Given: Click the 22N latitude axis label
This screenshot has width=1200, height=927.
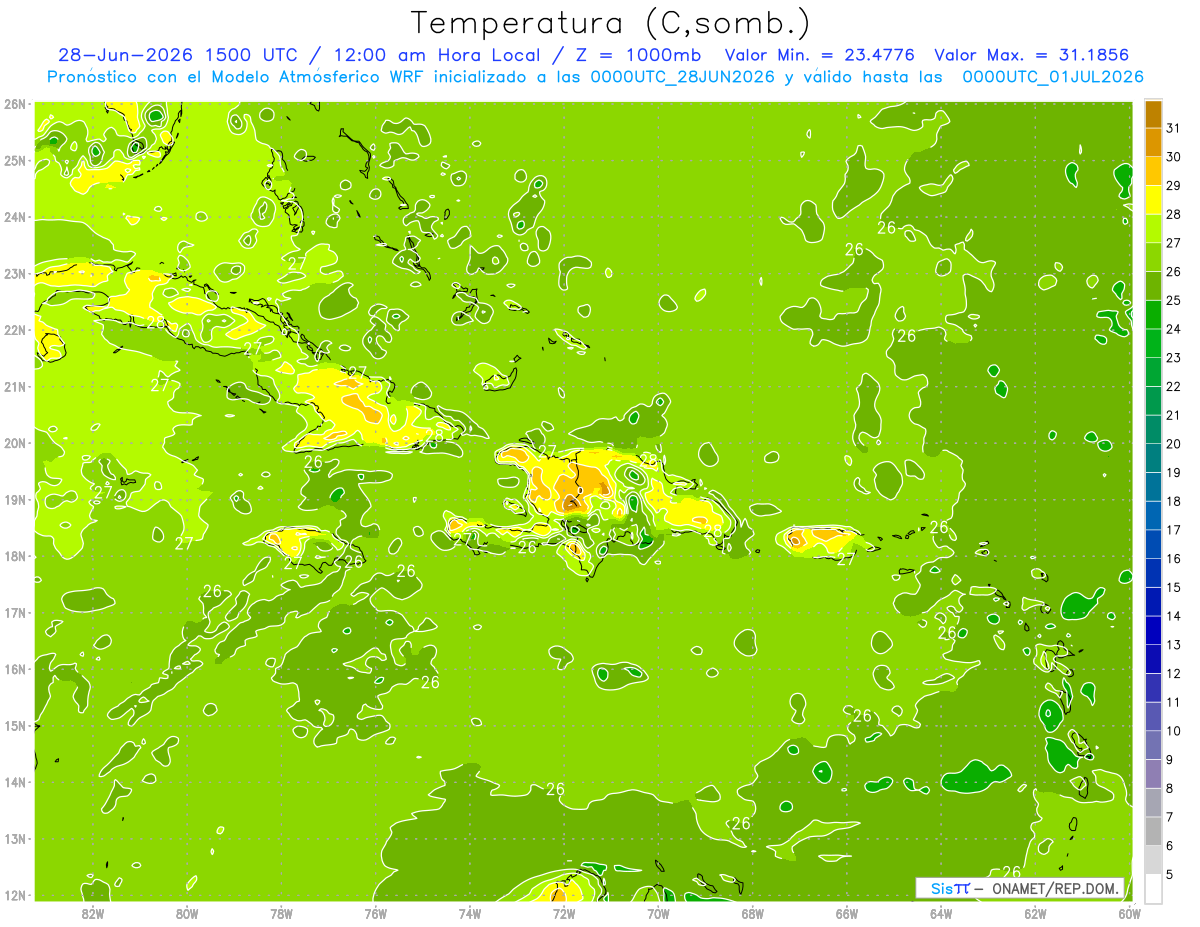Looking at the screenshot, I should [14, 330].
